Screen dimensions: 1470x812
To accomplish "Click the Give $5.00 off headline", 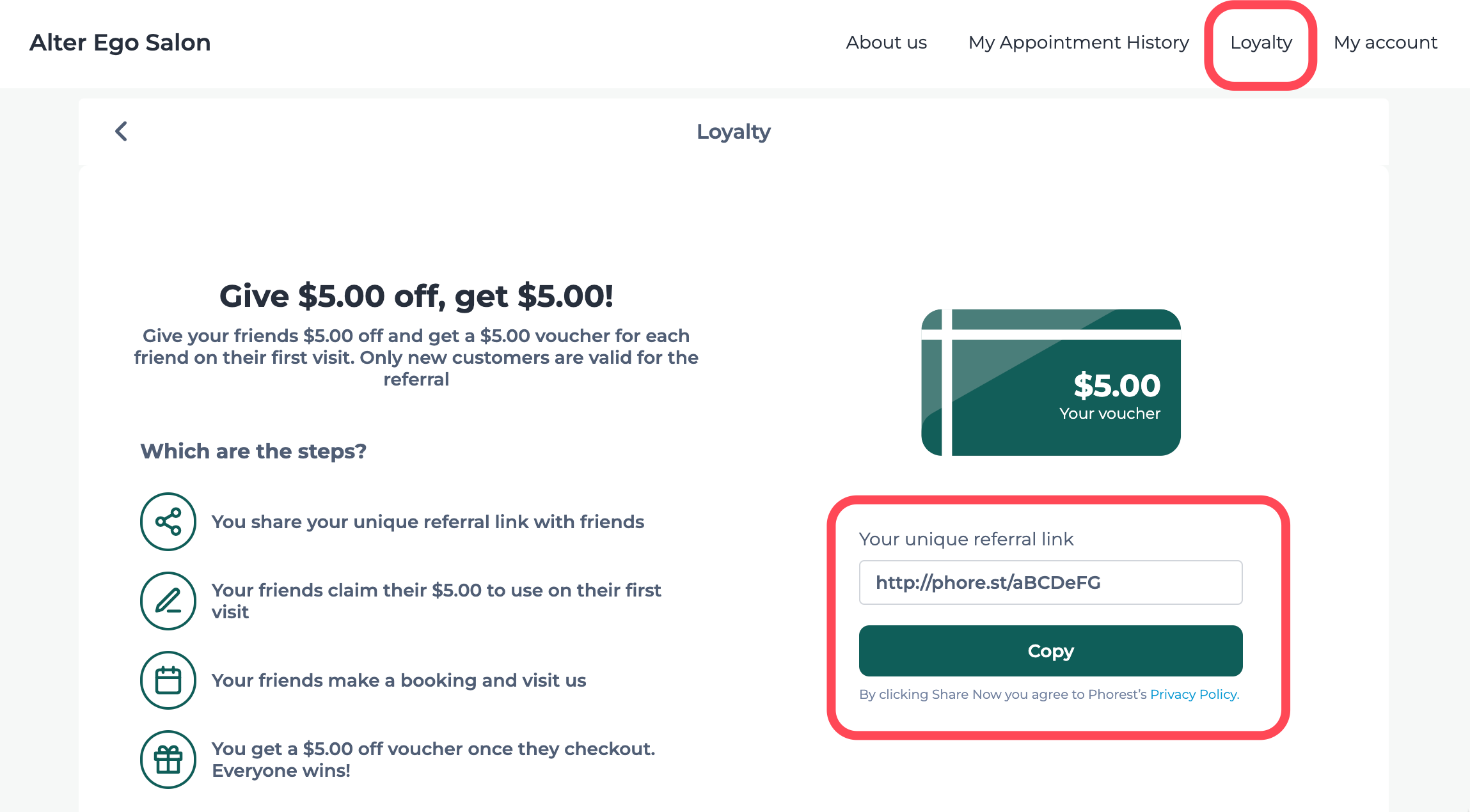I will coord(416,295).
